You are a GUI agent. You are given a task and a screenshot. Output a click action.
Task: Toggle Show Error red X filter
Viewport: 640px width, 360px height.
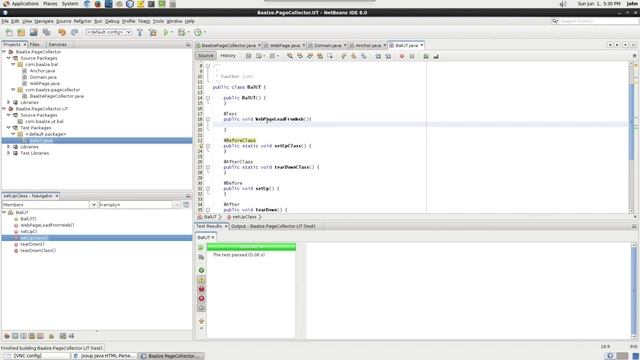(x=201, y=298)
